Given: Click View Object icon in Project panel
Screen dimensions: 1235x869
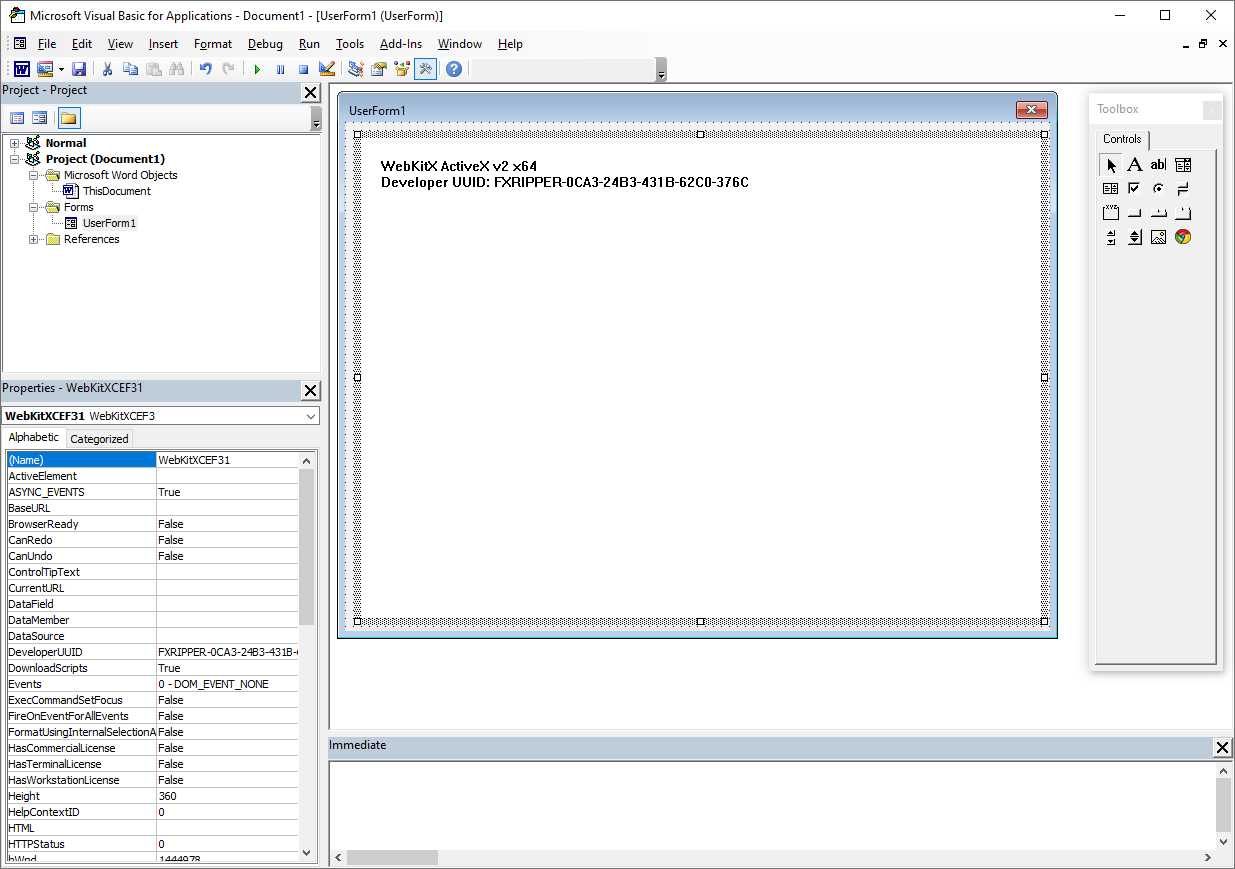Looking at the screenshot, I should [40, 118].
